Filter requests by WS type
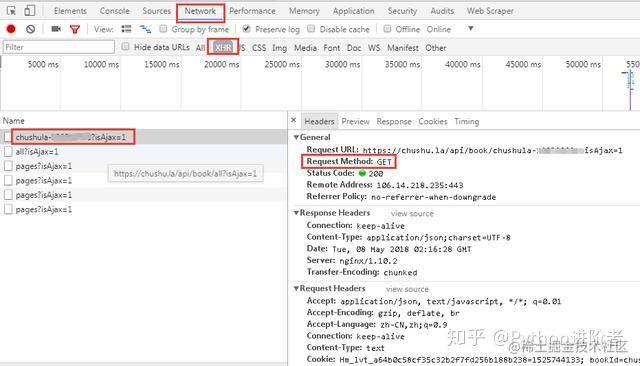 tap(374, 48)
